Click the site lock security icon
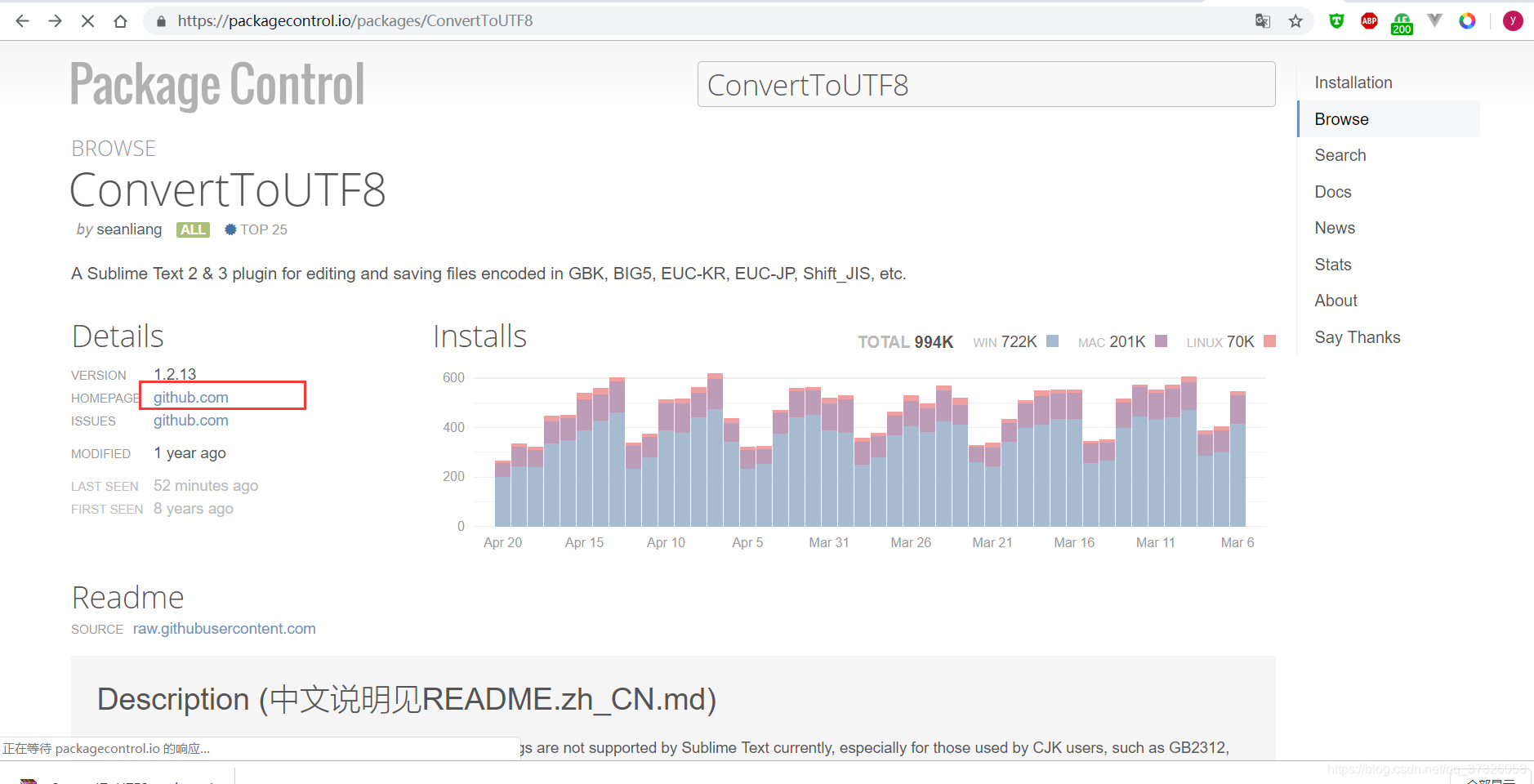Screen dimensions: 1534x784 161,21
